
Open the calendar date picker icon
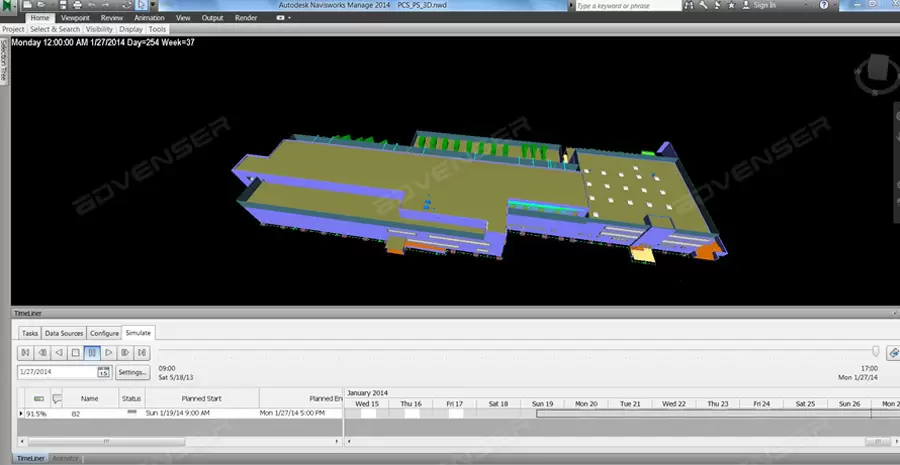(103, 372)
